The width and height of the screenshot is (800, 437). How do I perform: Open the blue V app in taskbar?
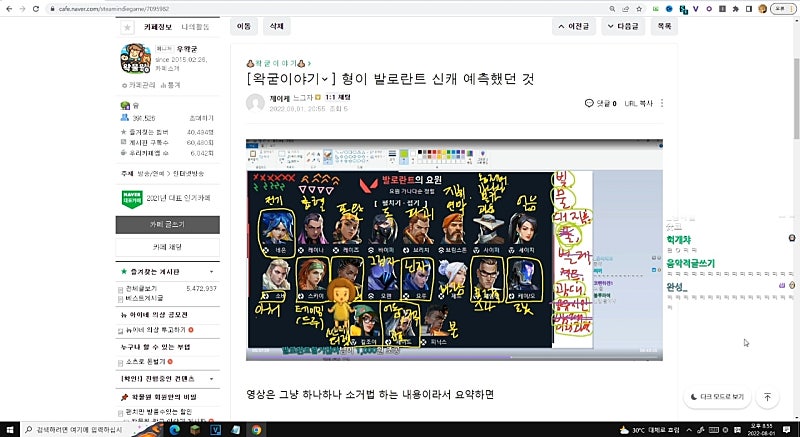(215, 430)
